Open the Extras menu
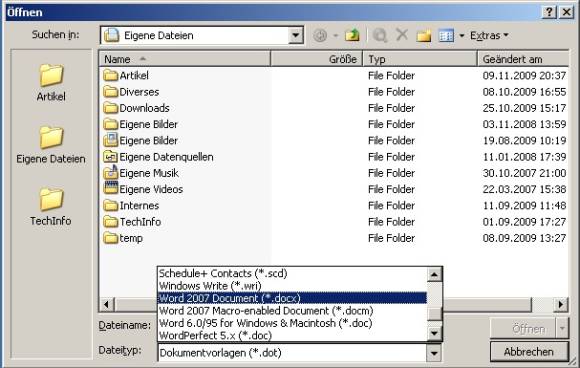Viewport: 580px width, 368px height. (489, 36)
